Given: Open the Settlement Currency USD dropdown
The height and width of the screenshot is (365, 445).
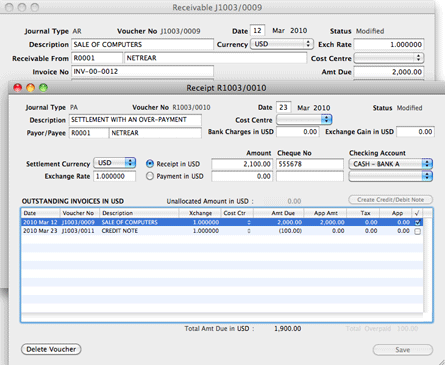Looking at the screenshot, I should coord(114,163).
